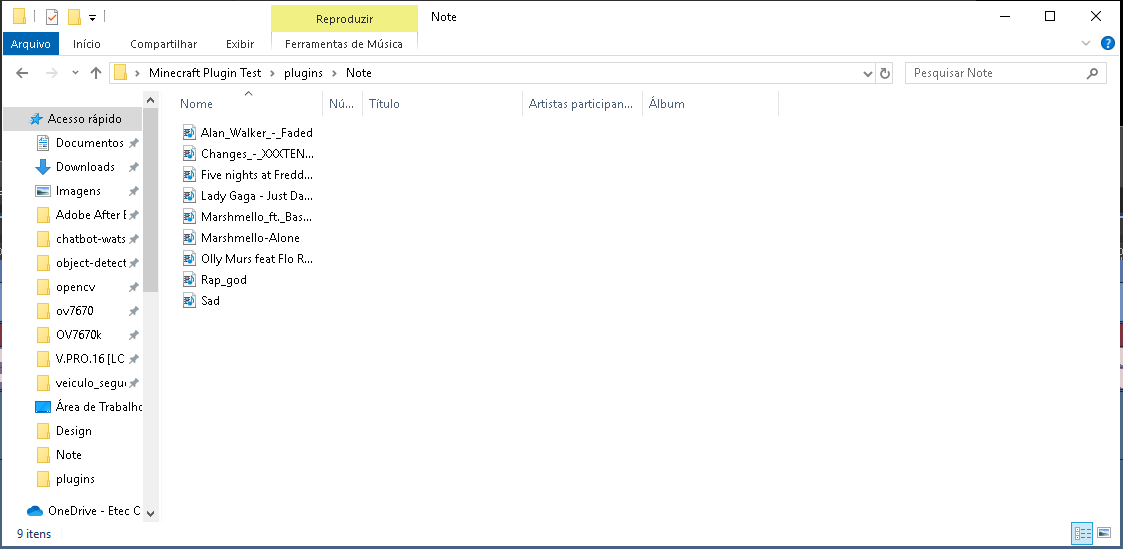This screenshot has height=549, width=1123.
Task: Open the Alan_Walker_-_Faded file icon
Action: pos(189,132)
